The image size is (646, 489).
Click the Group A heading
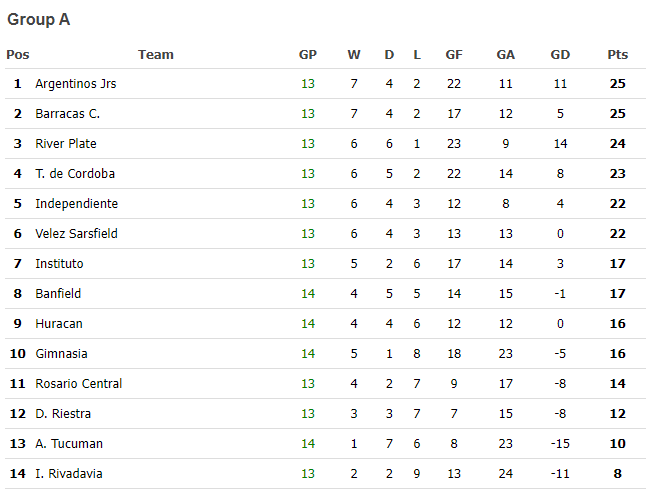(x=39, y=19)
